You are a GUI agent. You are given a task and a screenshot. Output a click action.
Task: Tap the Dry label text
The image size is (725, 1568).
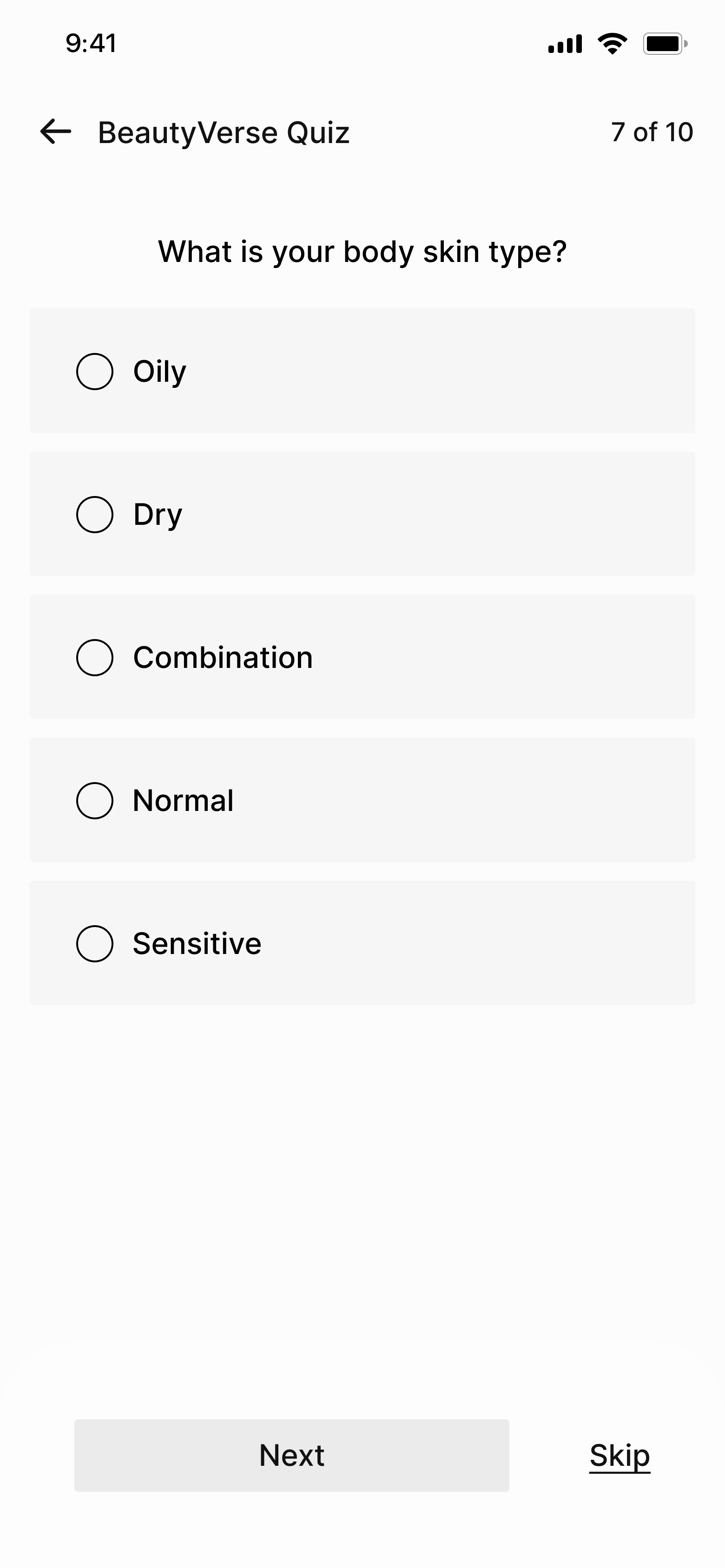[x=158, y=515]
